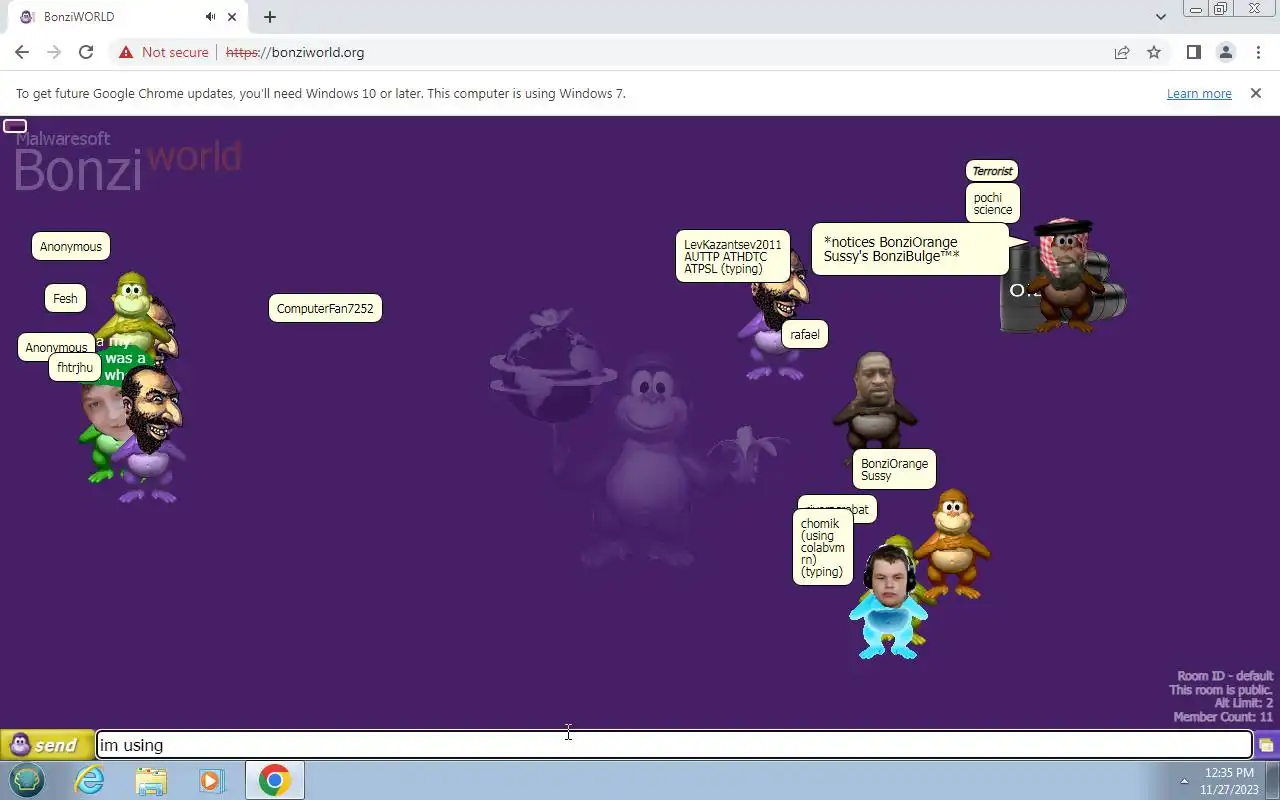The height and width of the screenshot is (800, 1280).
Task: Click the Room ID - default text
Action: [x=1225, y=676]
